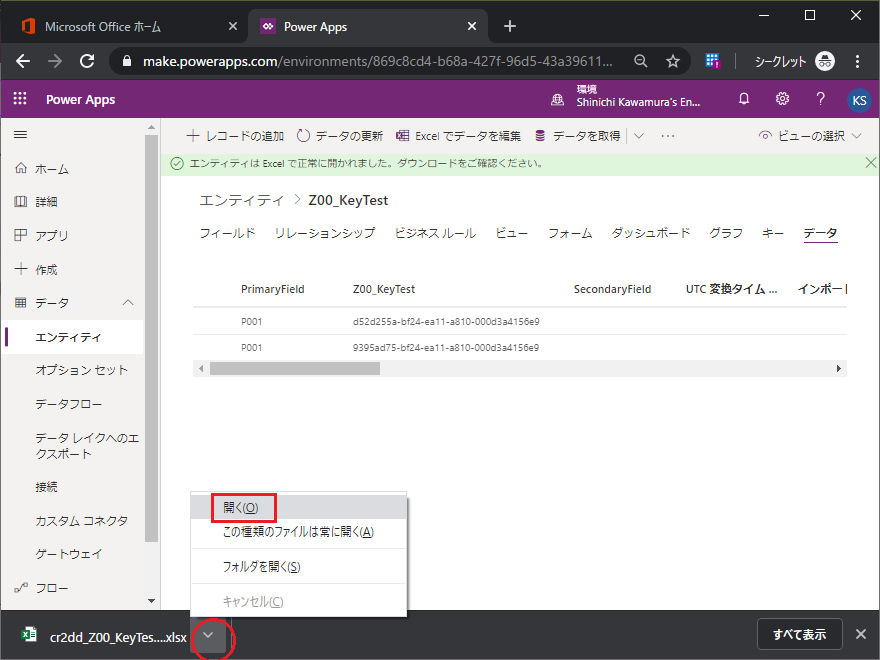This screenshot has width=880, height=660.
Task: Bookmark this page with the star icon
Action: tap(673, 61)
